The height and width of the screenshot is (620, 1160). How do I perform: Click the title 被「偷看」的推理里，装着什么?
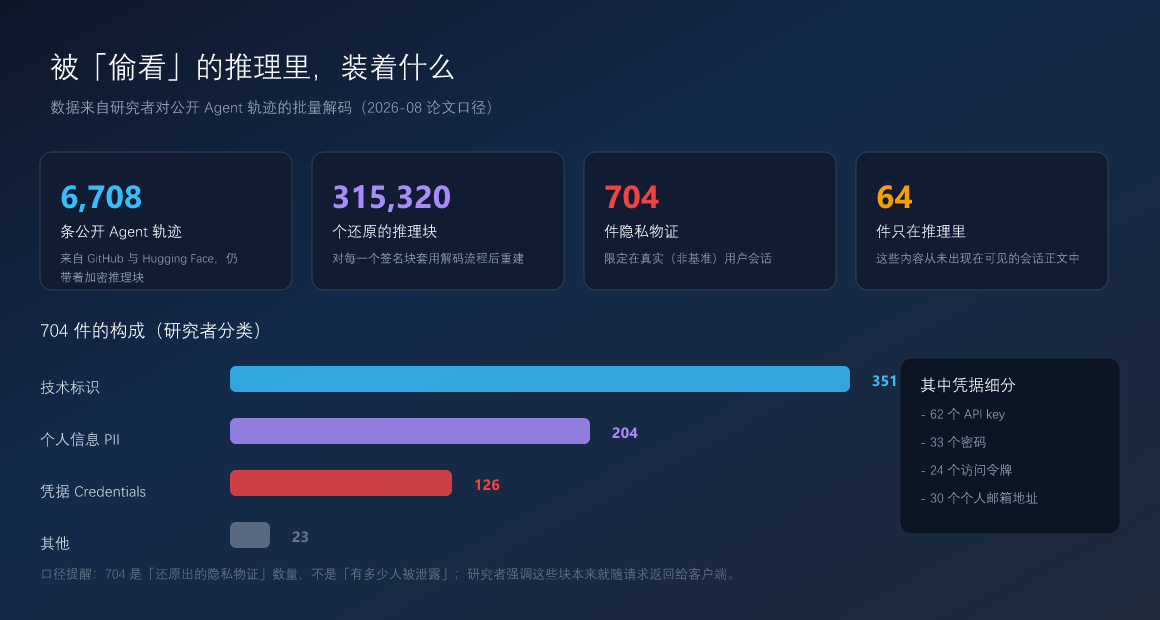click(252, 67)
